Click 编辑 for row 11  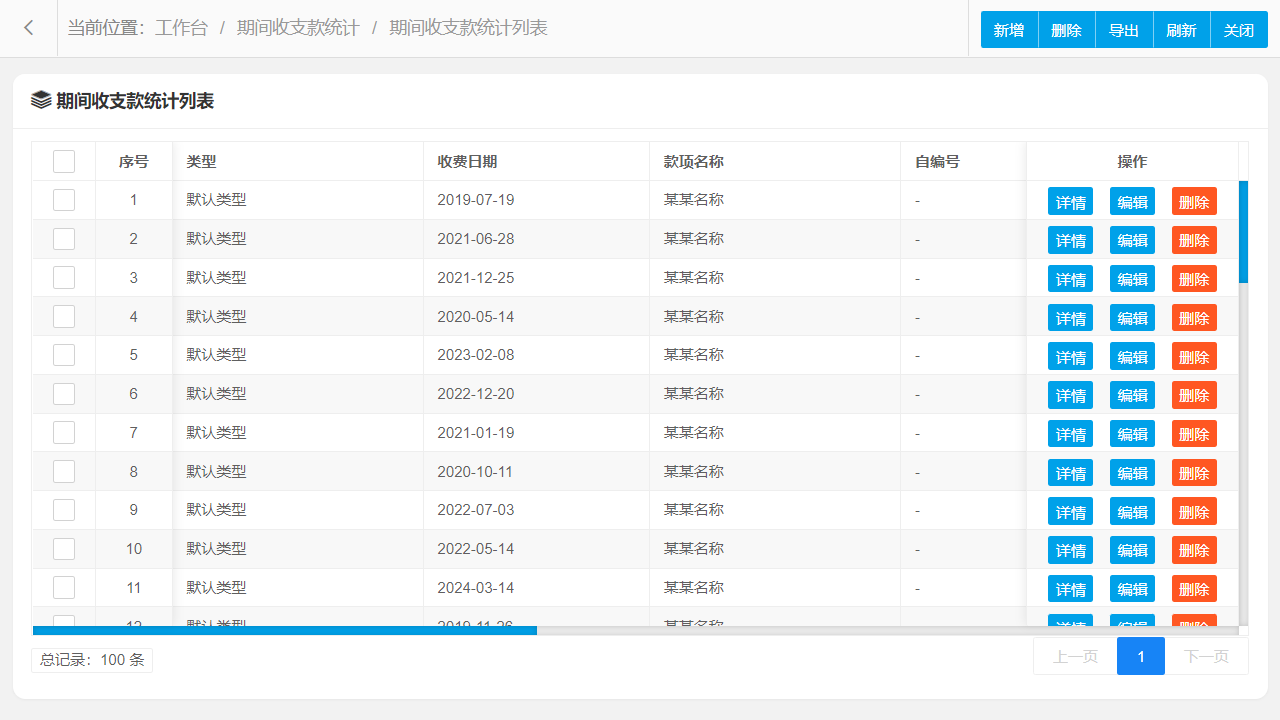point(1132,589)
